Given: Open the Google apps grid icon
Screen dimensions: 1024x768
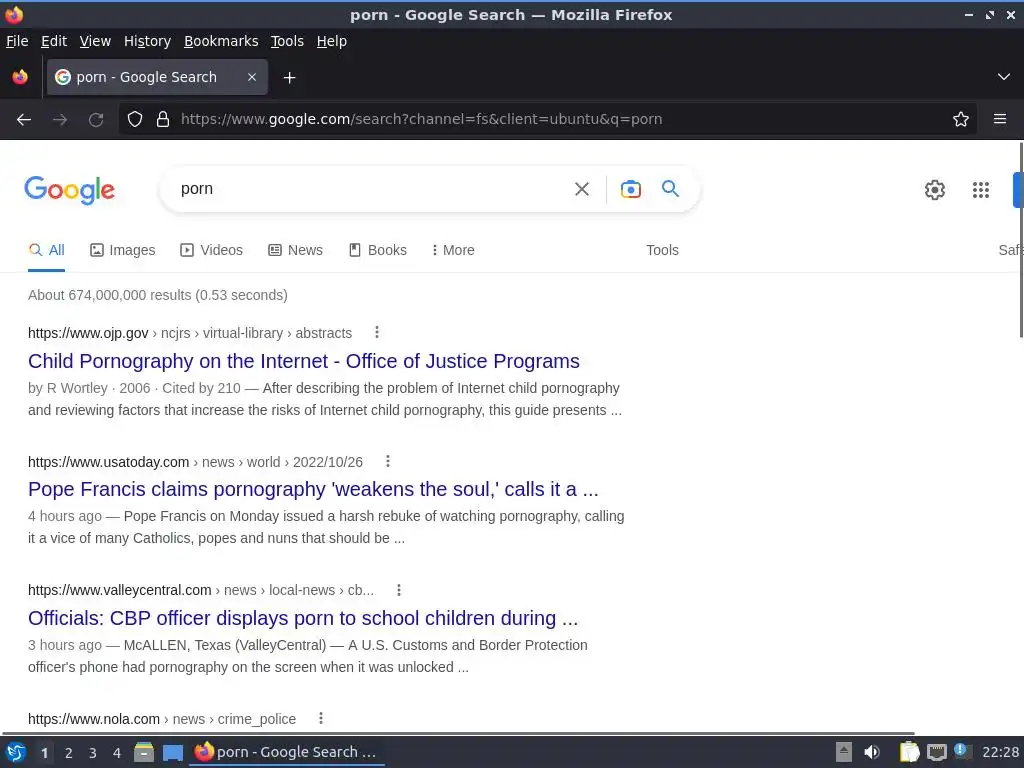Looking at the screenshot, I should click(x=981, y=190).
